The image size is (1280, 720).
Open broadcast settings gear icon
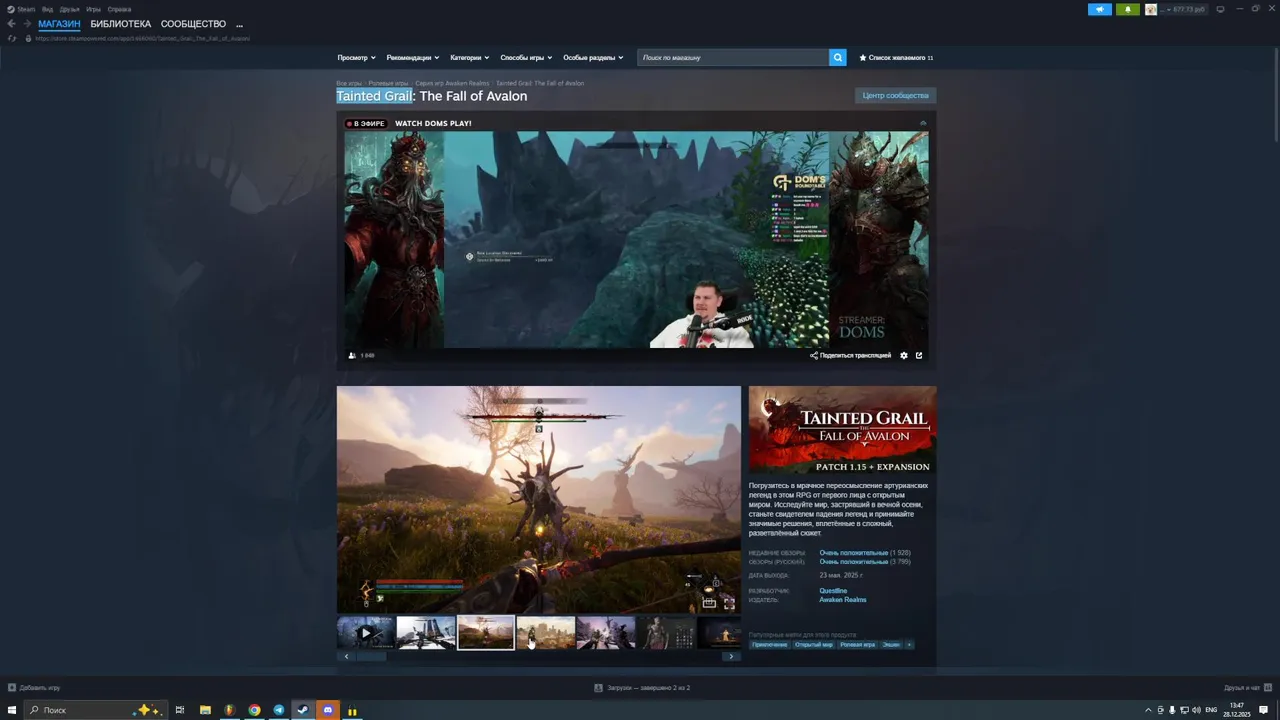904,355
